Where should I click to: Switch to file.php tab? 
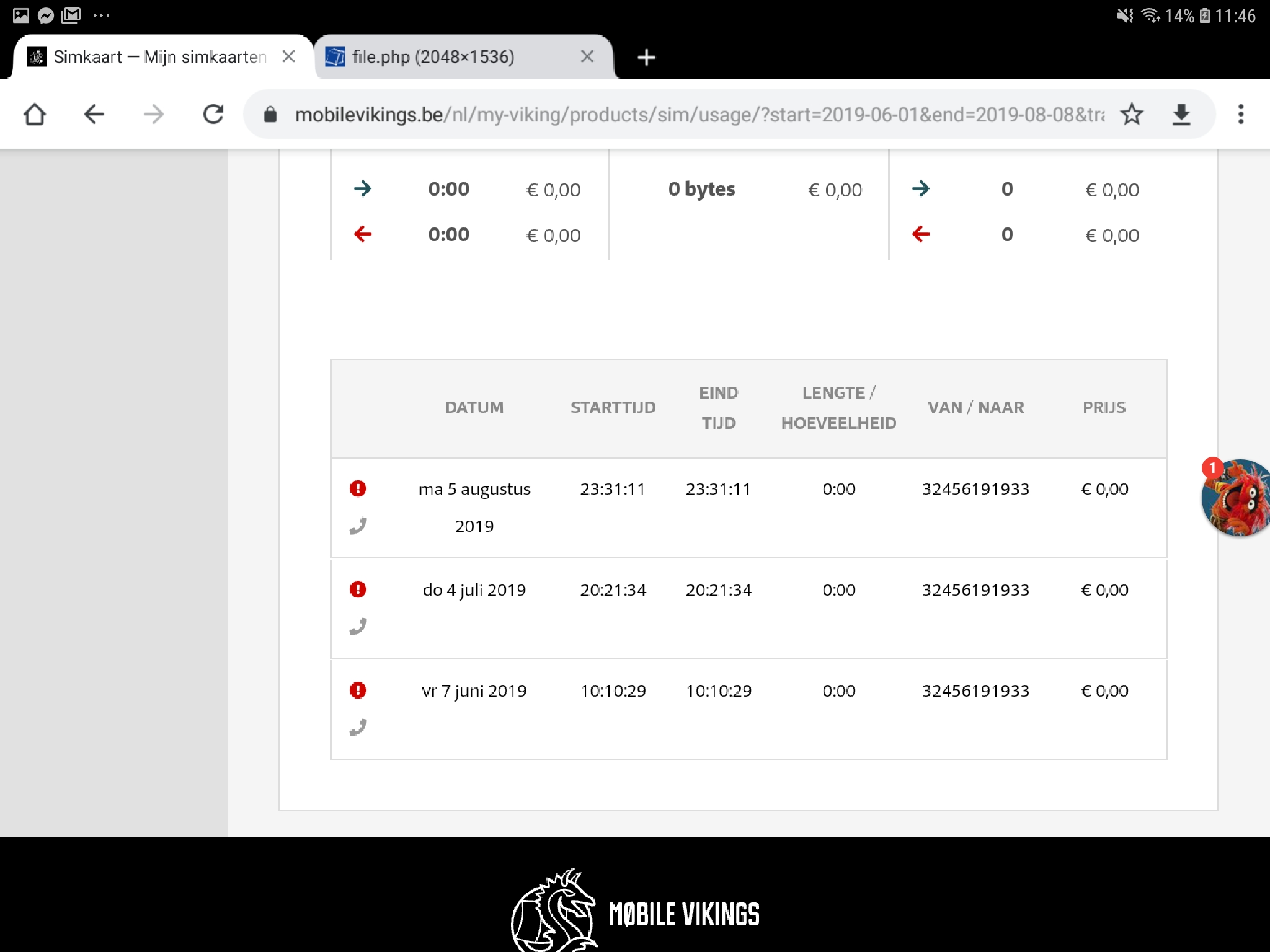434,57
